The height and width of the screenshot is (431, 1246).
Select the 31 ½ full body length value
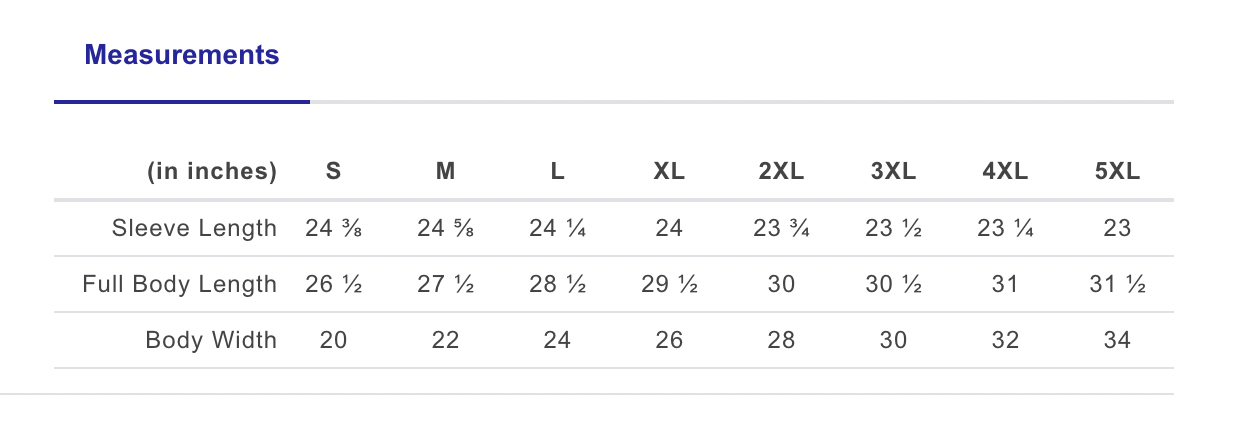click(x=1117, y=285)
